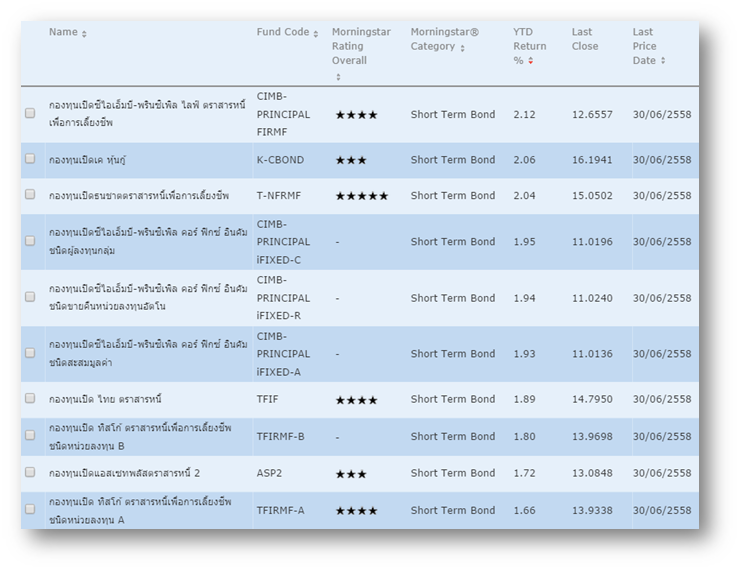Click the three-star rating for K-CBOND
This screenshot has height=571, width=741.
tap(351, 160)
